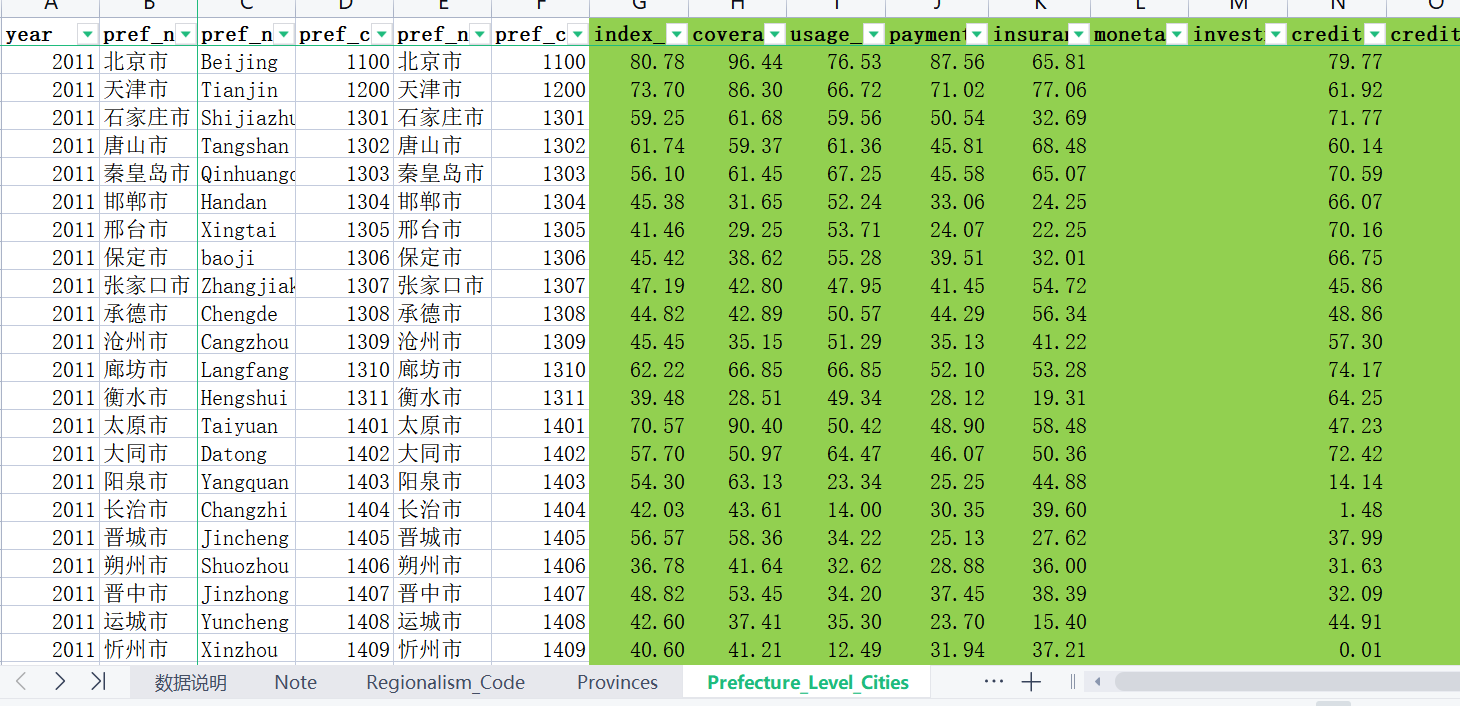Image resolution: width=1460 pixels, height=706 pixels.
Task: Select the Changzhi cell
Action: pos(246,510)
